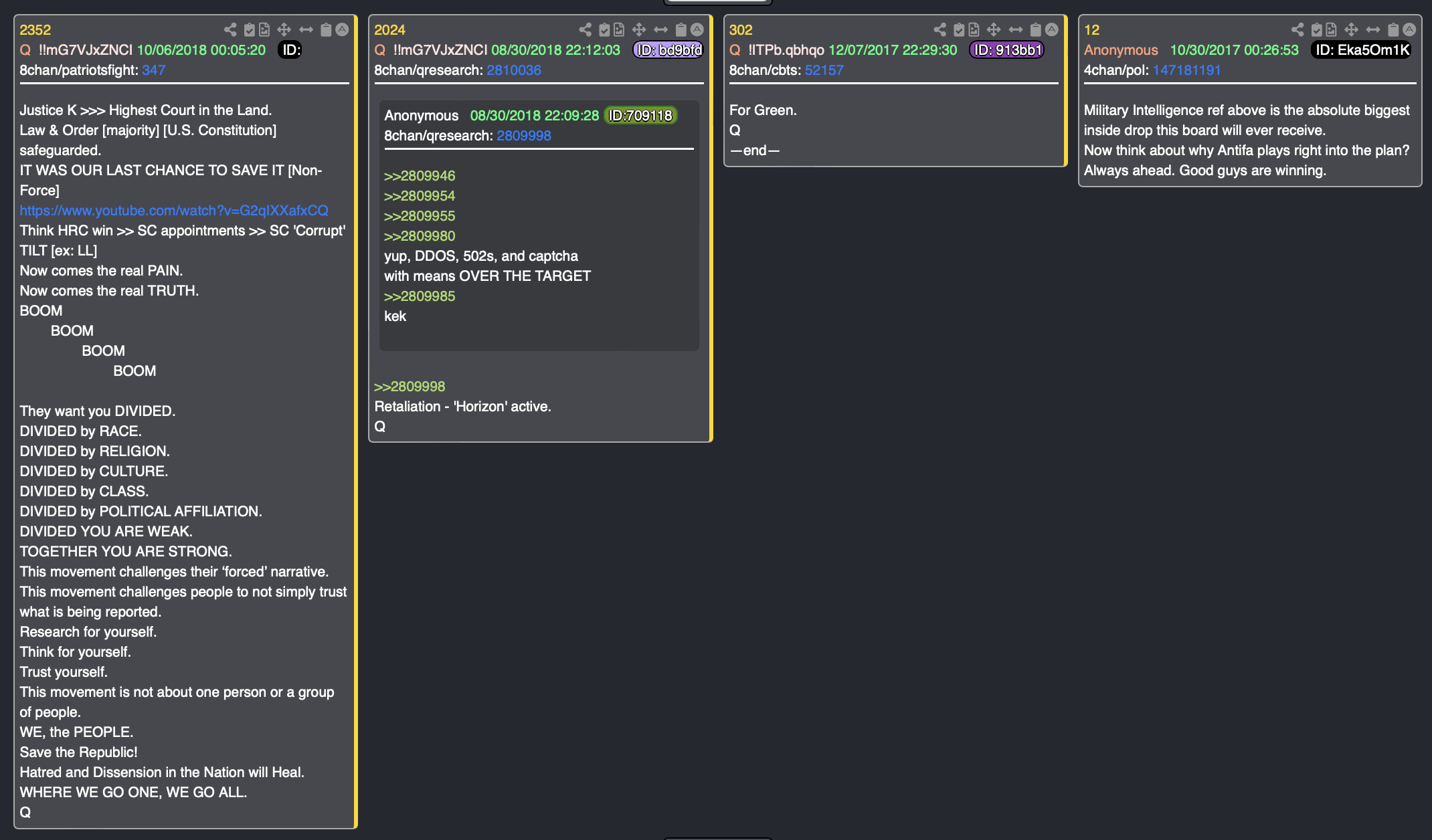Click tripcode !ITPb.qbhqo on post 302
1432x840 pixels.
tap(786, 50)
